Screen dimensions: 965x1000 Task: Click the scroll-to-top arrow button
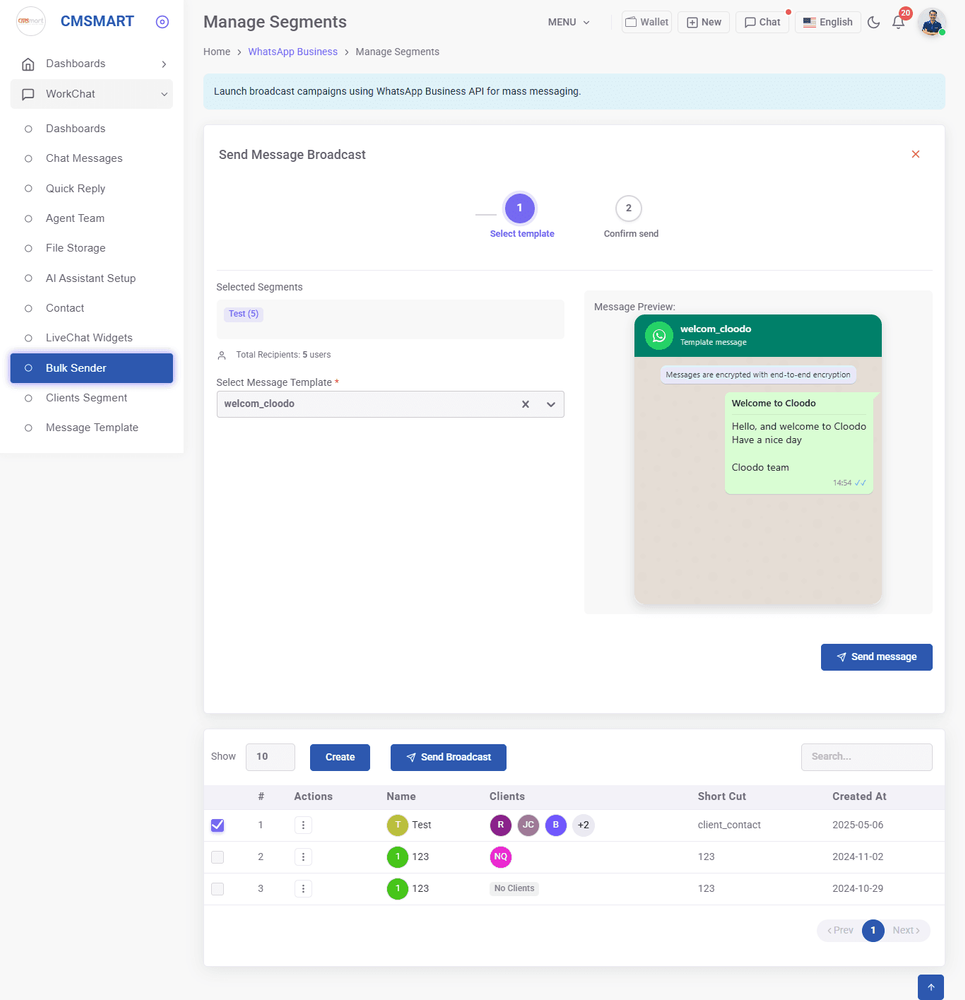pos(930,987)
